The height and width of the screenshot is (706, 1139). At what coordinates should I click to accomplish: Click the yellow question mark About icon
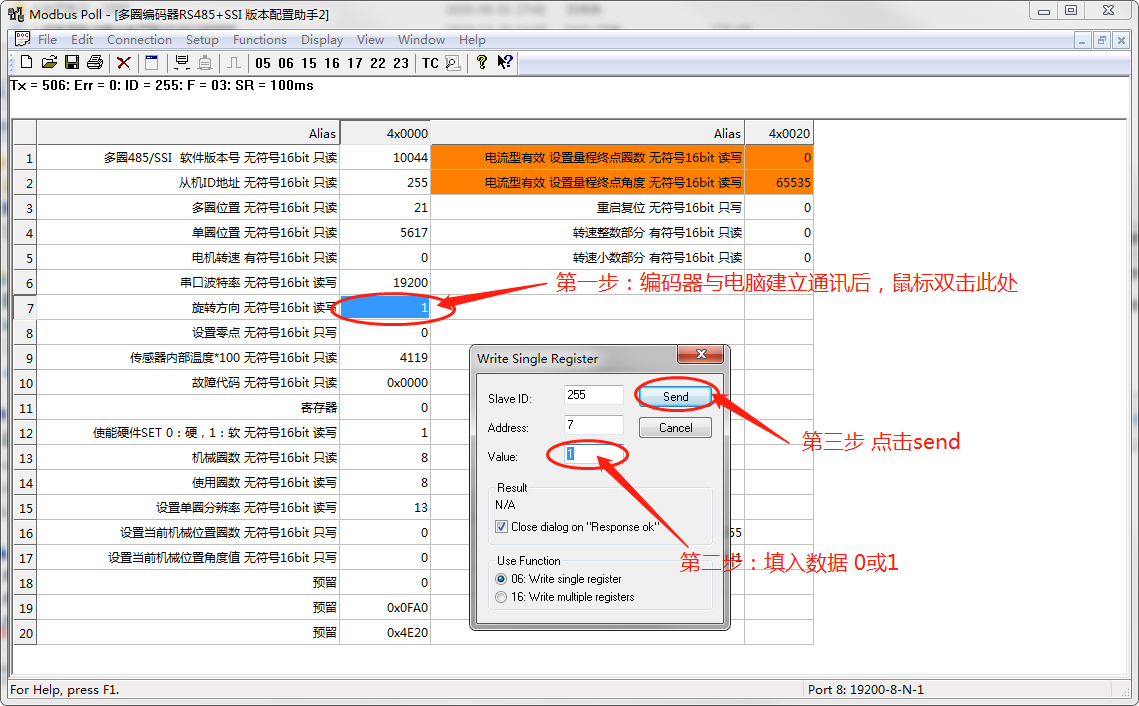point(482,62)
